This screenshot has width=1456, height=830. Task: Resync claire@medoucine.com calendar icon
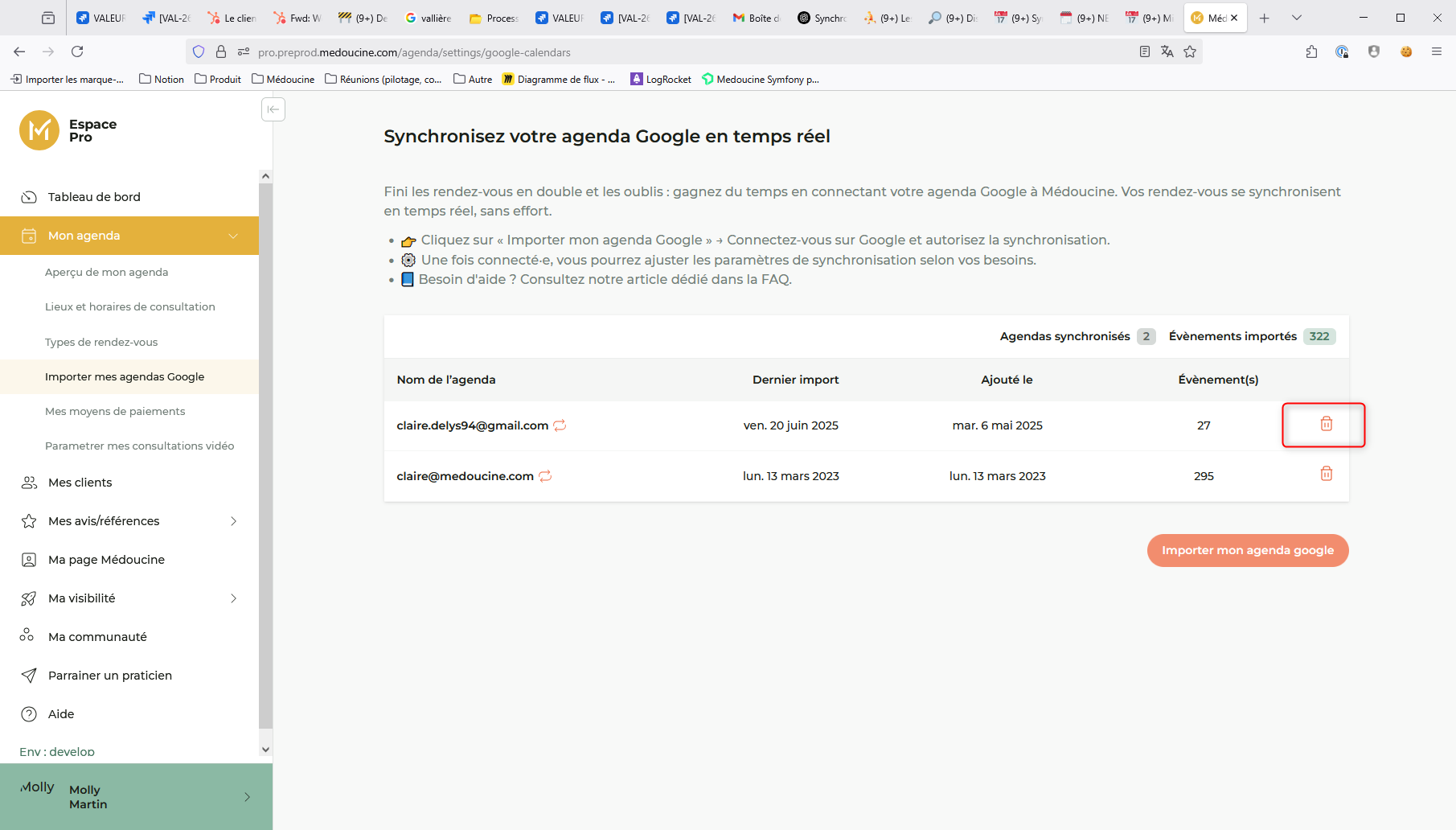coord(545,476)
